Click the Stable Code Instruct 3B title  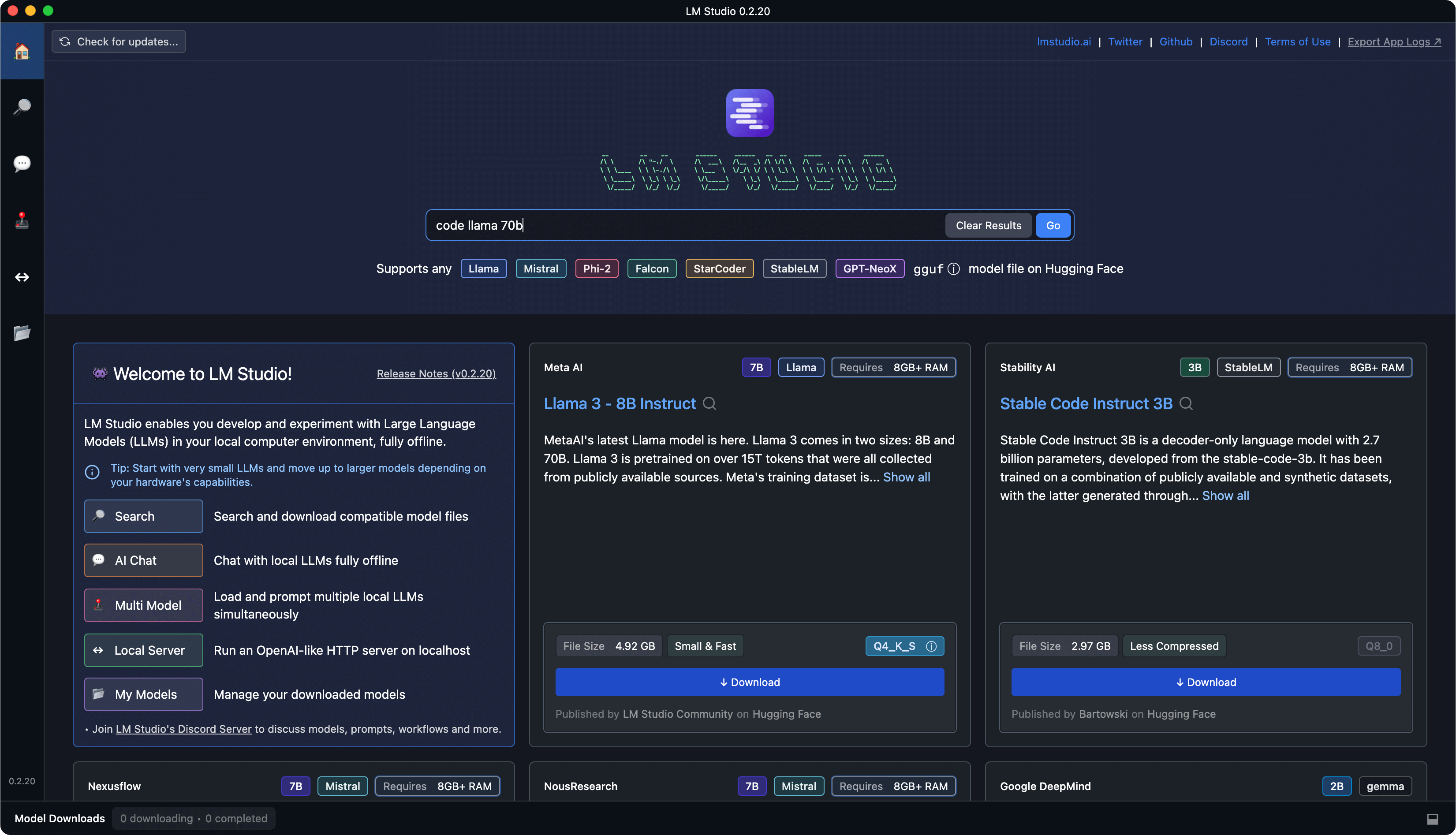[1086, 404]
